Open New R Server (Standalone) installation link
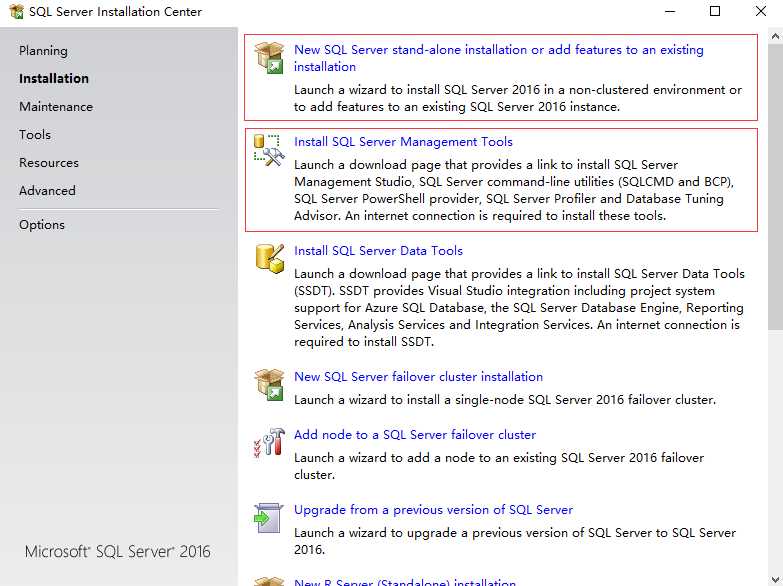The height and width of the screenshot is (586, 783). tap(405, 582)
